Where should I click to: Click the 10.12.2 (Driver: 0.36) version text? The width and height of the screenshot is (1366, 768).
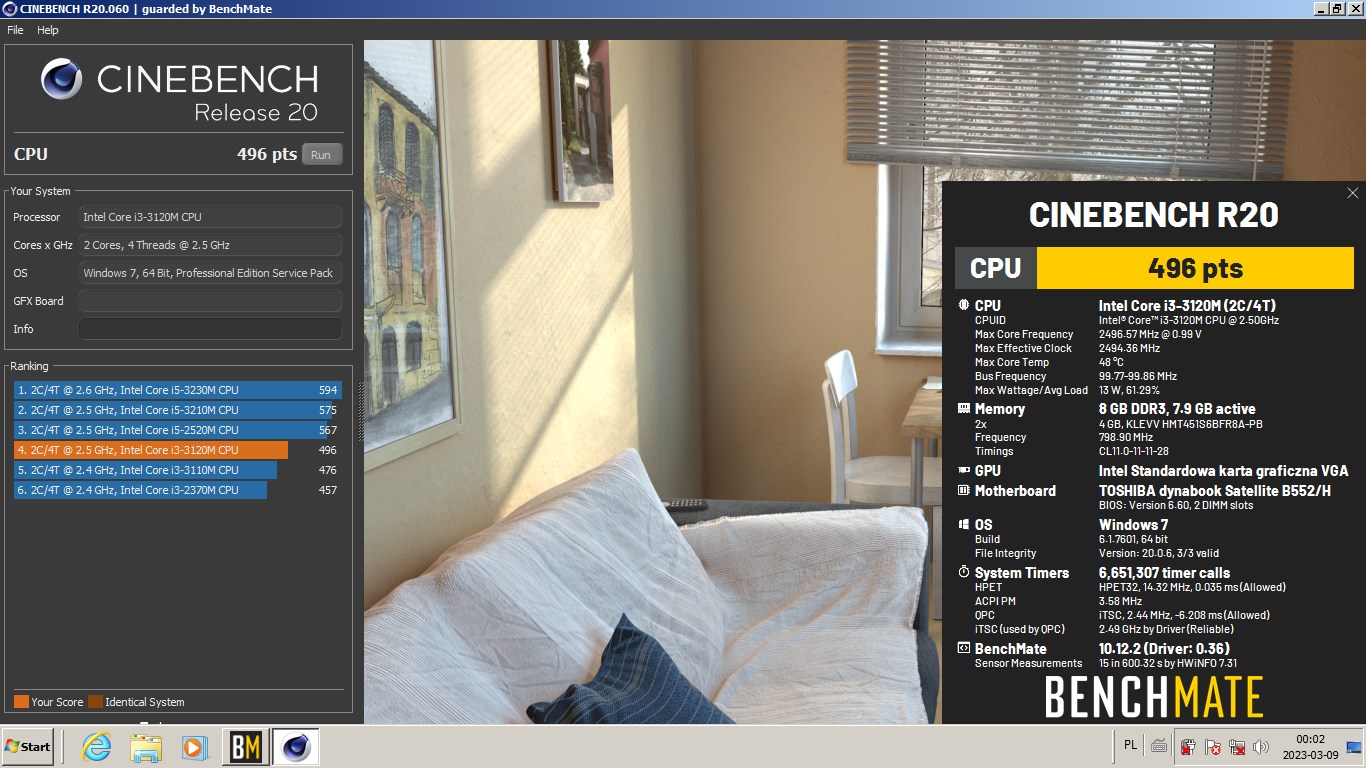click(x=1164, y=649)
